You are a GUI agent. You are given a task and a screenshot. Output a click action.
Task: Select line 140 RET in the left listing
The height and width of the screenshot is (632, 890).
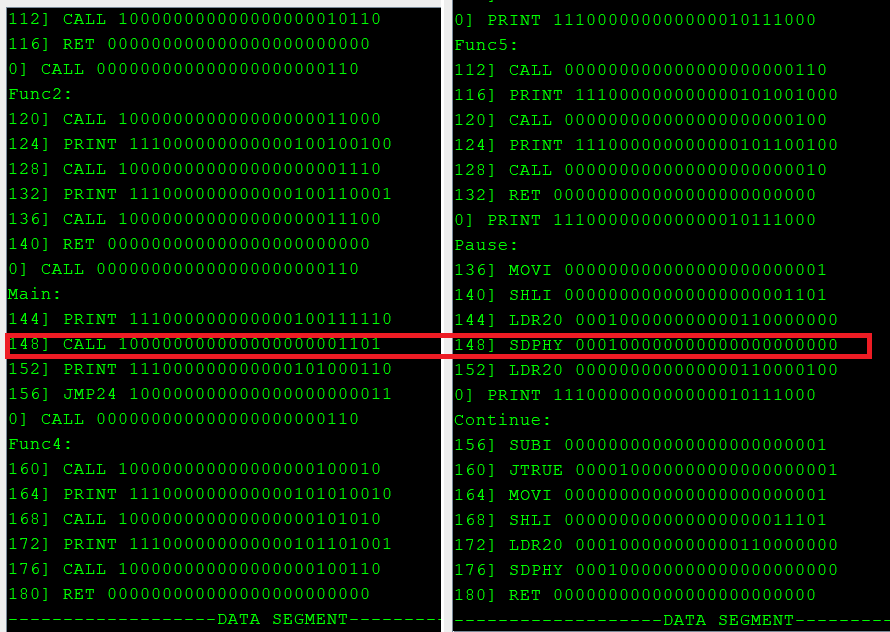pyautogui.click(x=189, y=244)
